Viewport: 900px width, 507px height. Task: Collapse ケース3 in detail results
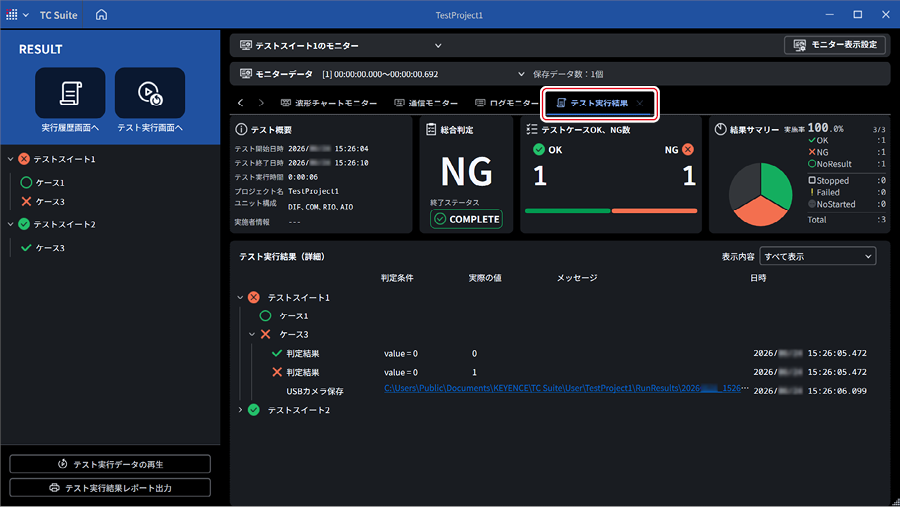pos(251,334)
